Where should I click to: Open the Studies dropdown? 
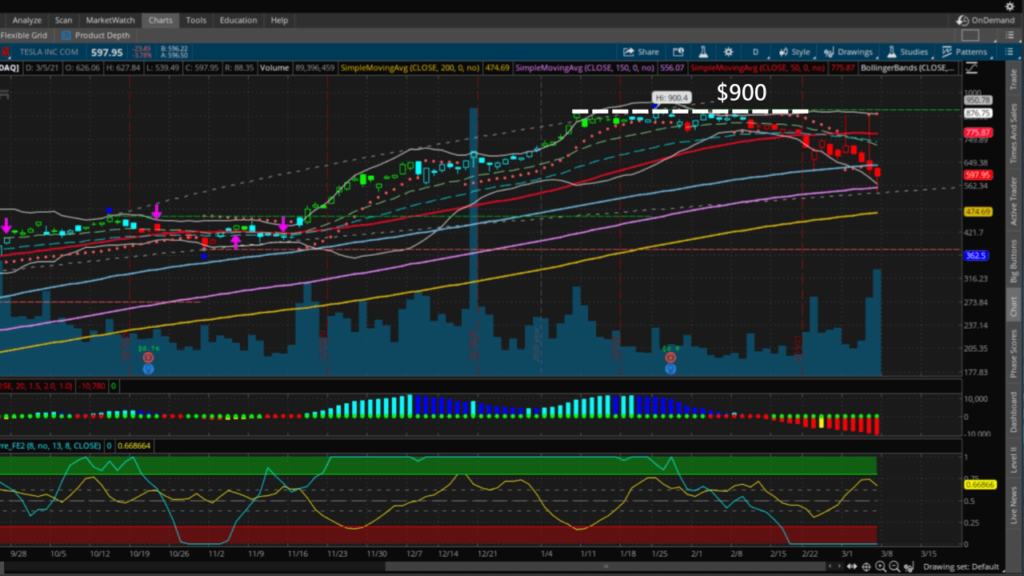(908, 52)
